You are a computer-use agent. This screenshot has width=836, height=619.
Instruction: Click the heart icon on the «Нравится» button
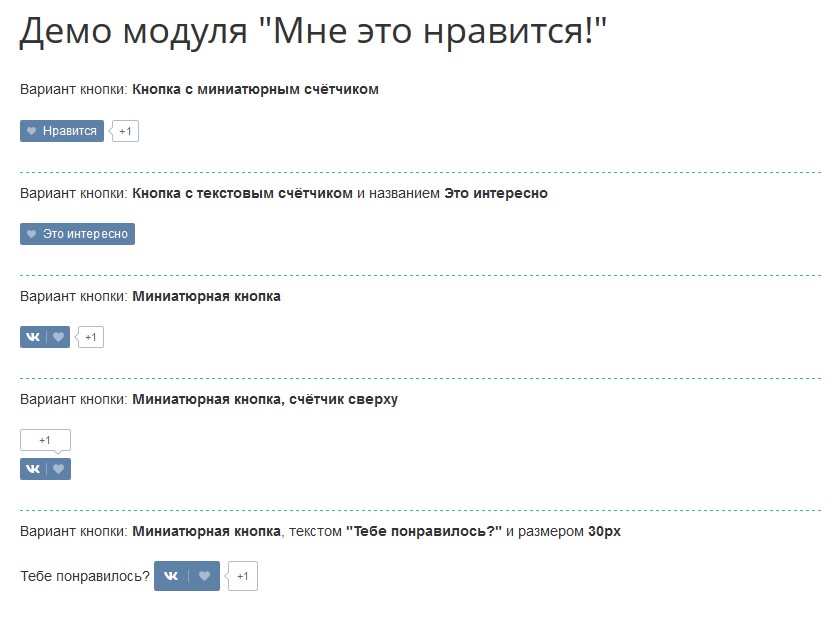click(x=32, y=130)
